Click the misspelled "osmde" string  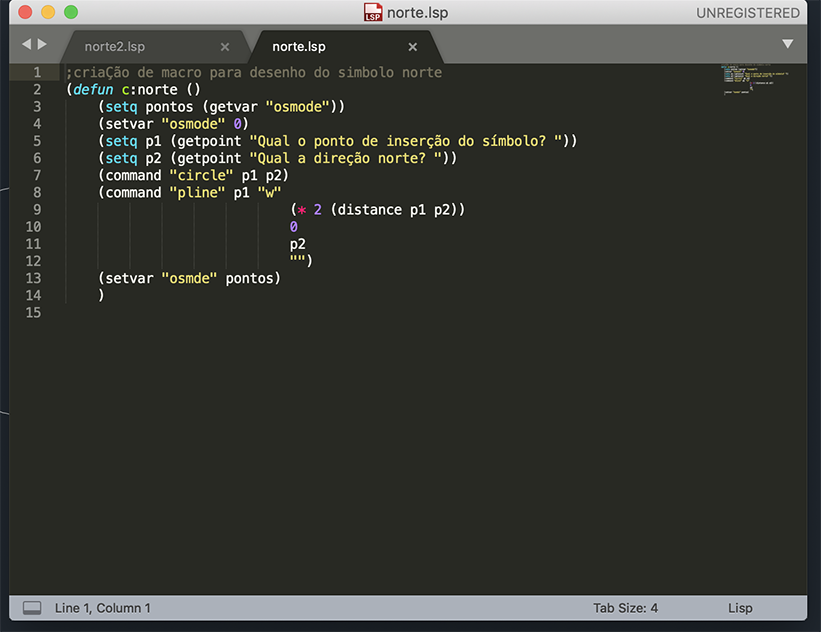tap(189, 279)
